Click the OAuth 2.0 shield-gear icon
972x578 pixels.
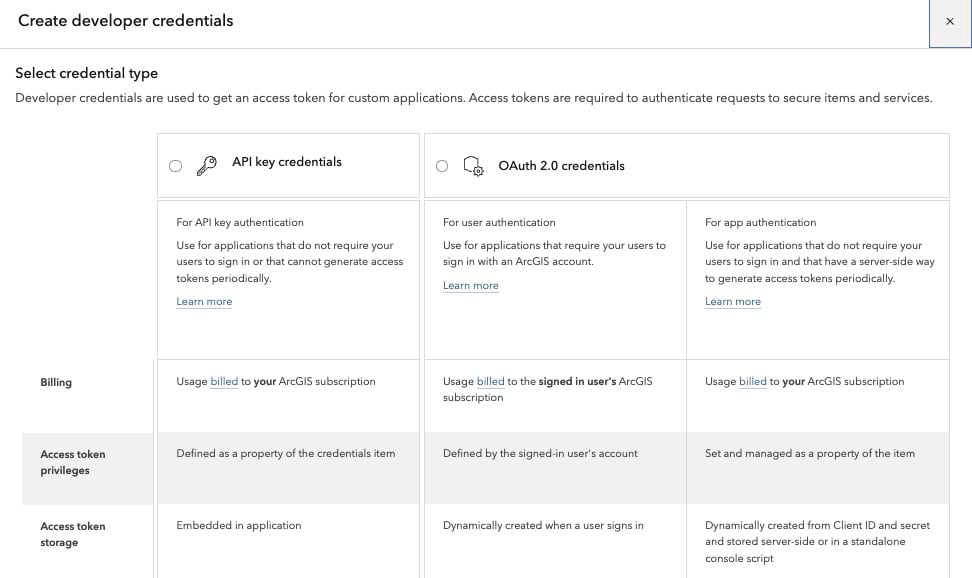473,166
